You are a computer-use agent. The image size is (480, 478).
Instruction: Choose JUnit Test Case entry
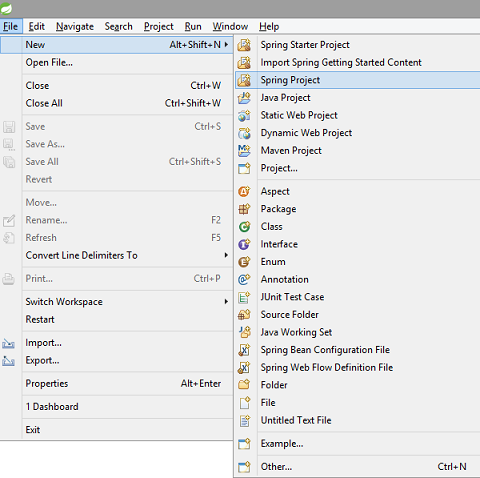(x=358, y=297)
